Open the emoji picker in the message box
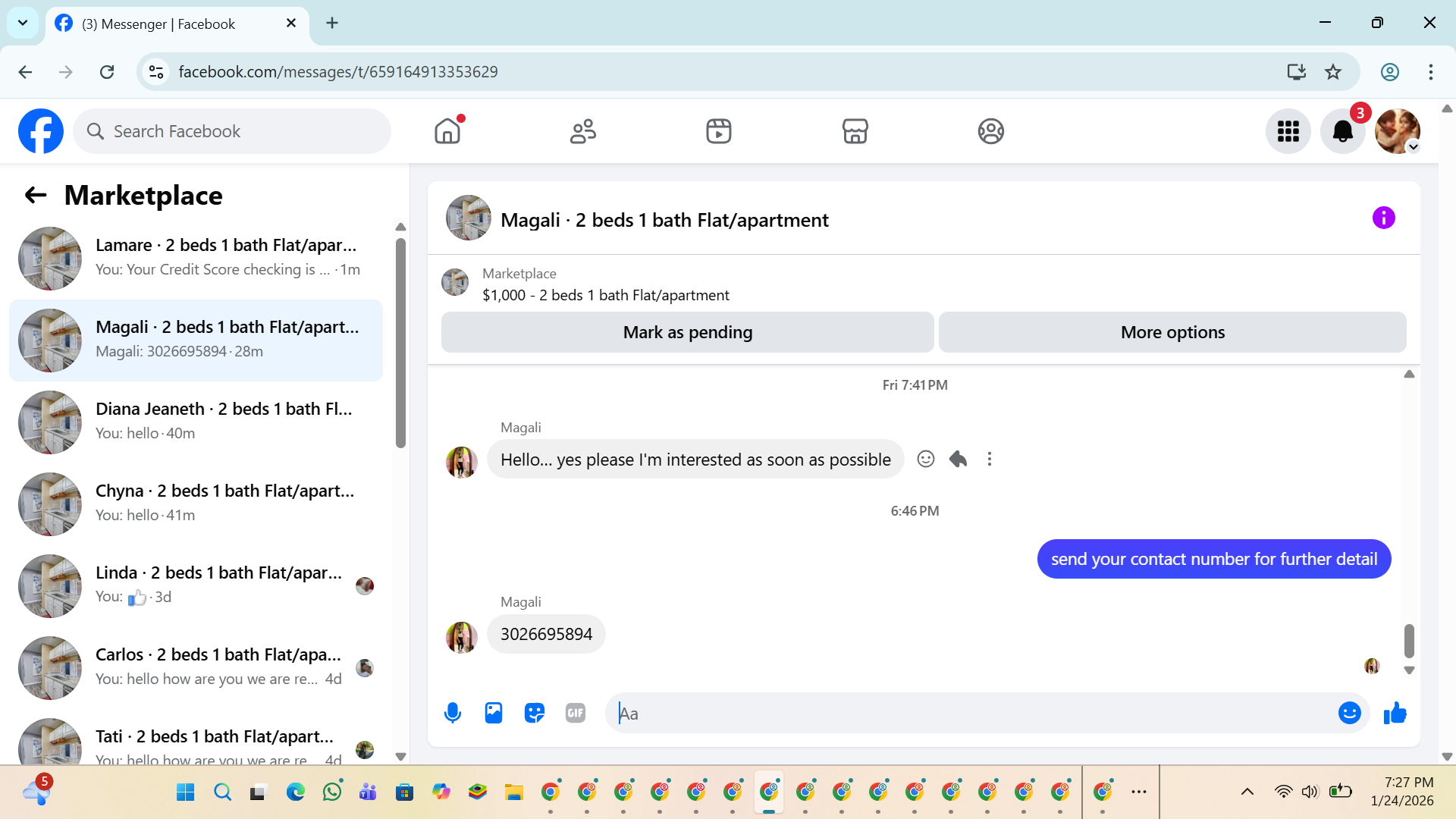Viewport: 1456px width, 819px height. [1349, 713]
